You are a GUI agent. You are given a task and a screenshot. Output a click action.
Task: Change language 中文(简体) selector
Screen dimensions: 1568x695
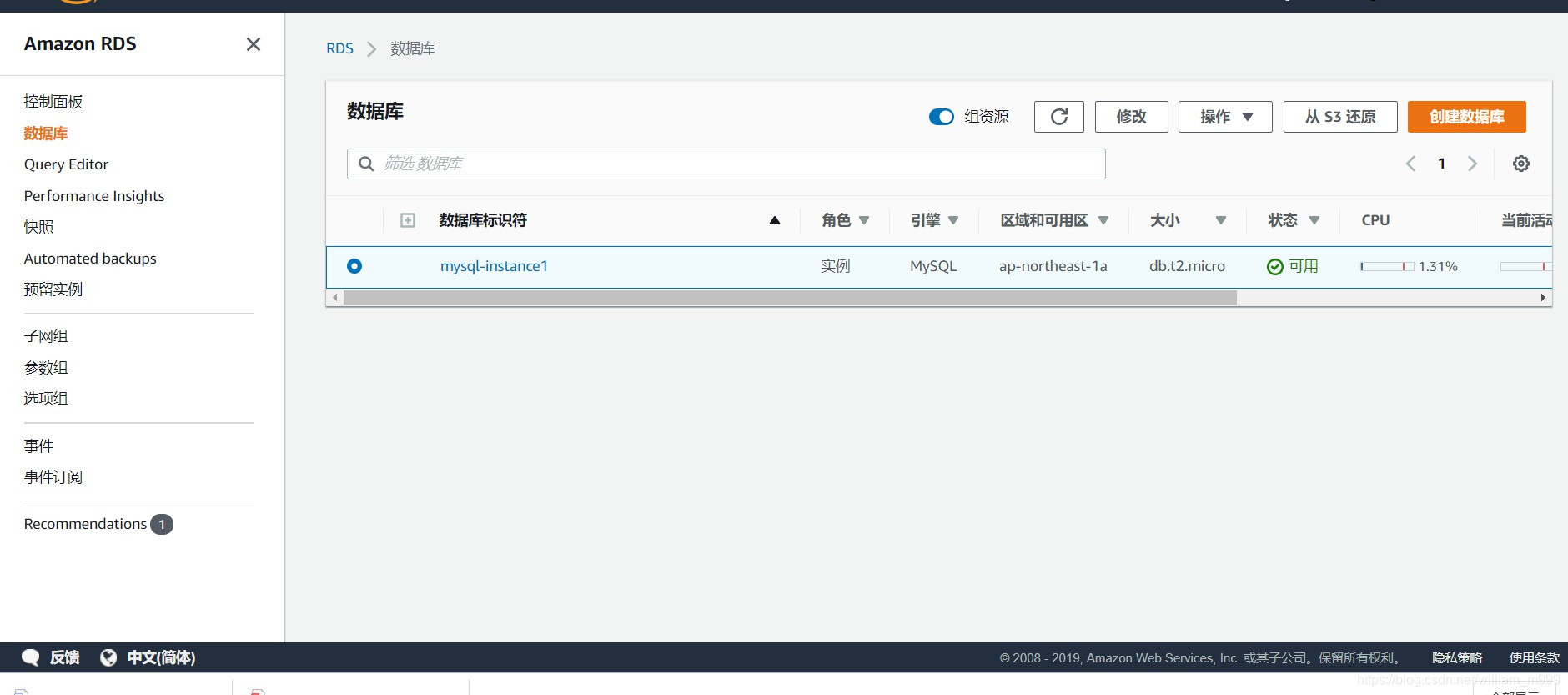[161, 657]
